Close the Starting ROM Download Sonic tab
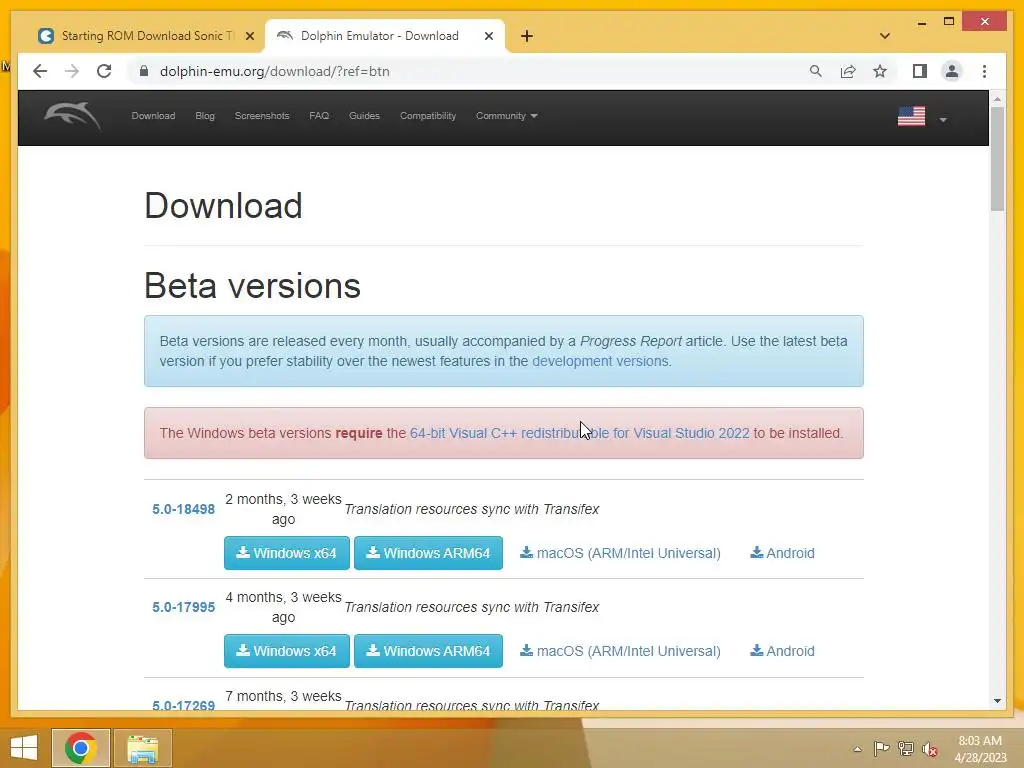The height and width of the screenshot is (768, 1024). pos(249,36)
